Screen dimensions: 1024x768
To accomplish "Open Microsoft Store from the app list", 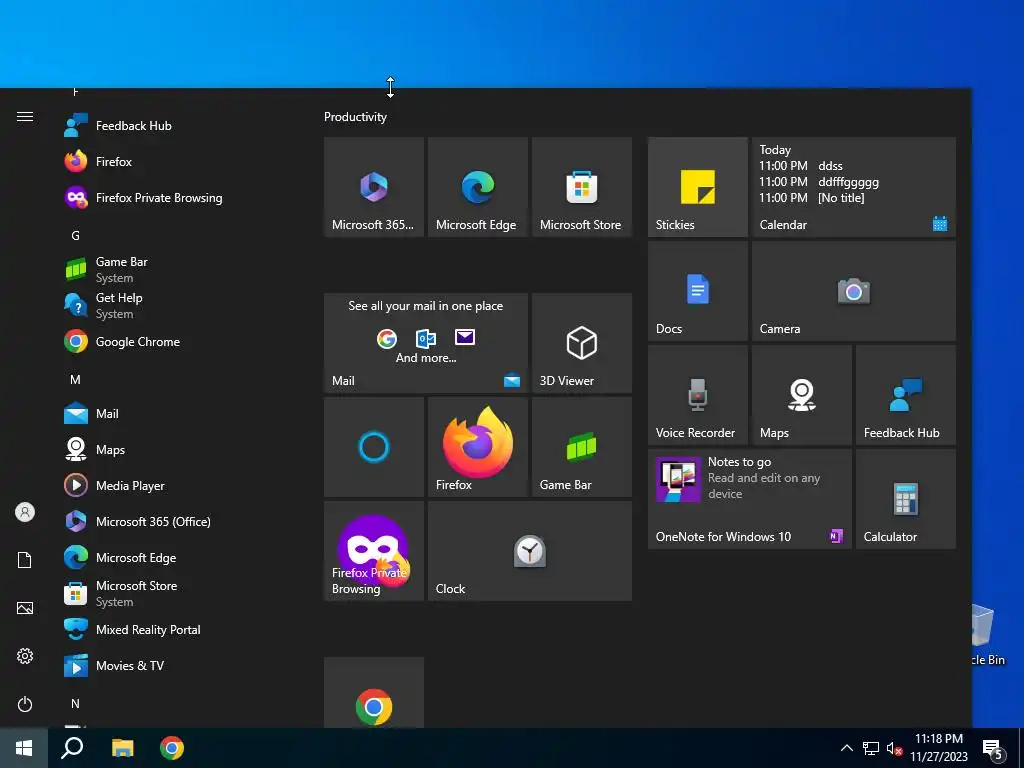I will (x=176, y=593).
